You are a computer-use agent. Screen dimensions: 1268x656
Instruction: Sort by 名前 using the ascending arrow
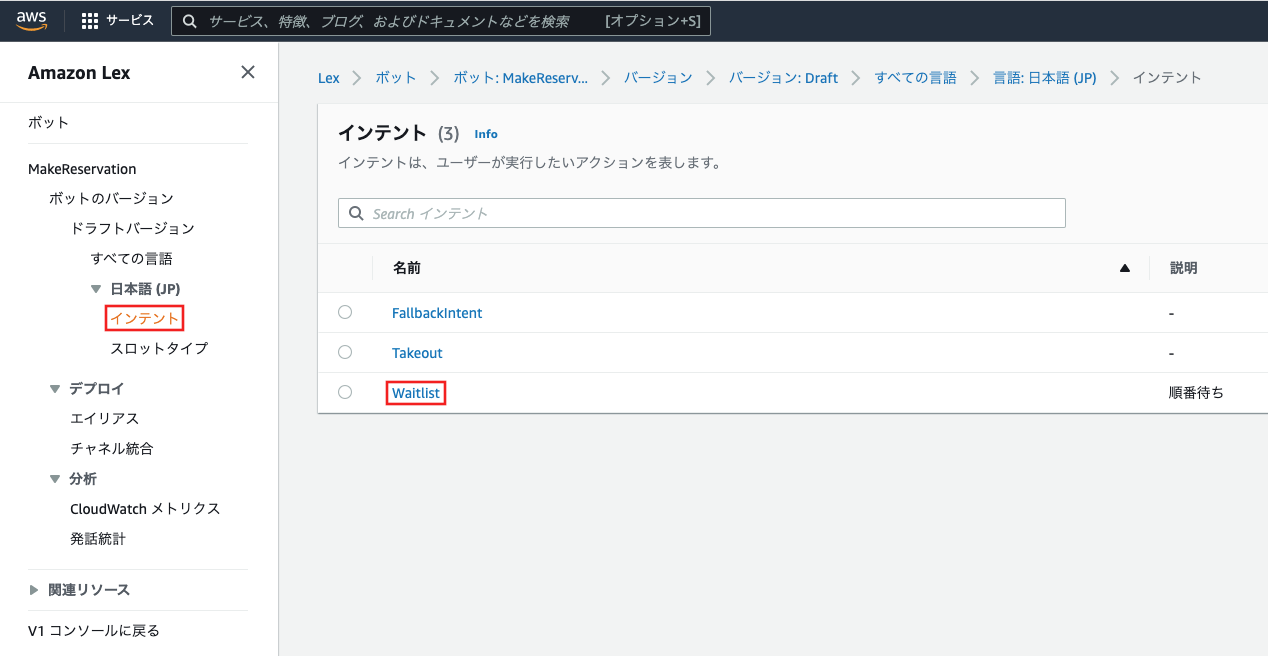click(x=1125, y=268)
